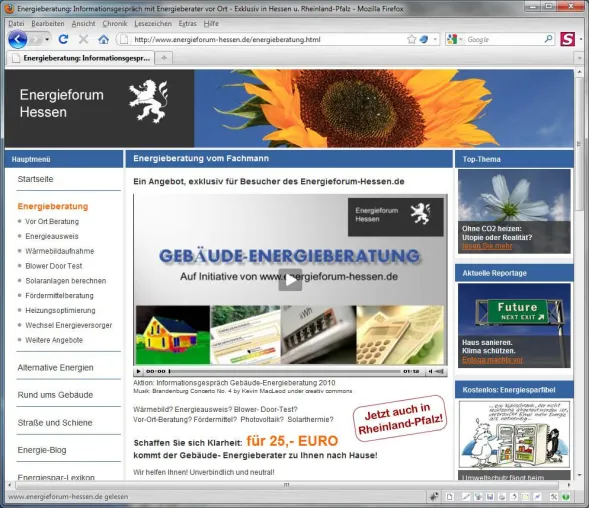Screen dimensions: 589x508
Task: Open the Rund ums Gebäude section
Action: coord(55,395)
